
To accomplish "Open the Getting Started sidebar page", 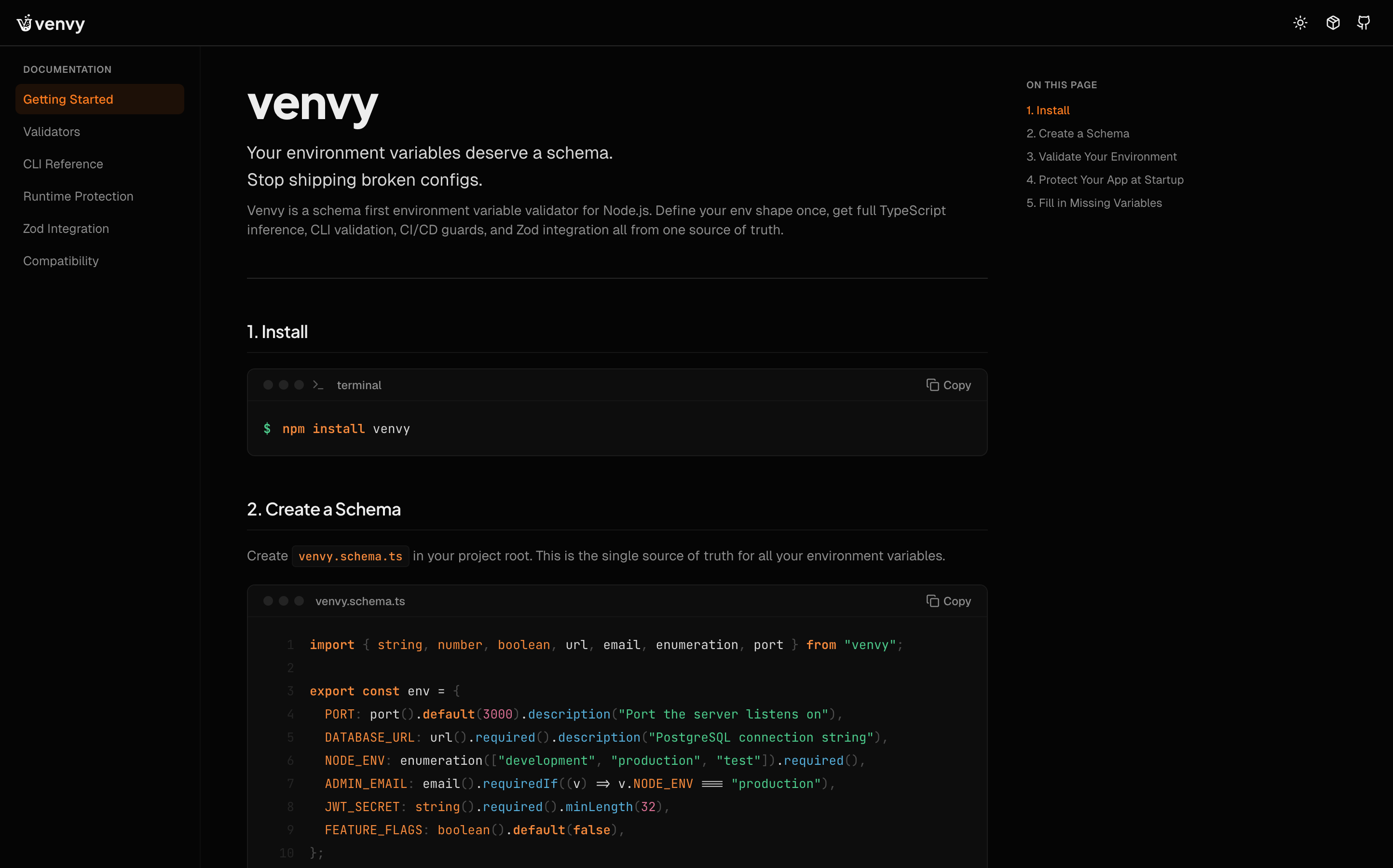I will pos(99,99).
